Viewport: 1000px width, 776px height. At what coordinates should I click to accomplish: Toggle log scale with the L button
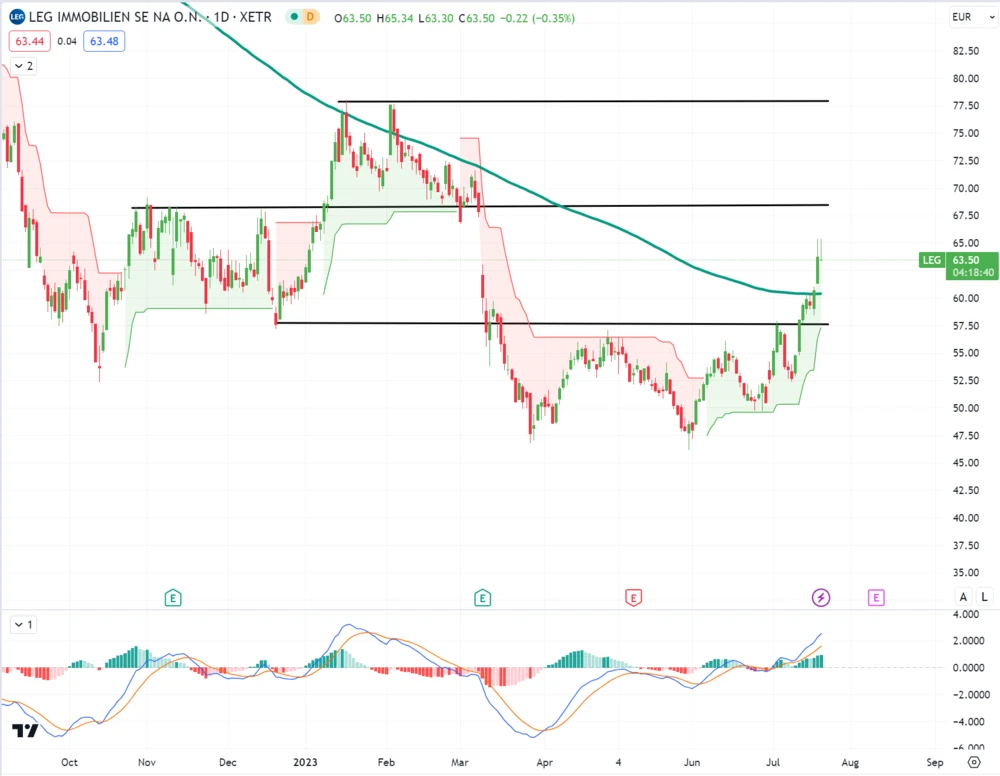(985, 597)
